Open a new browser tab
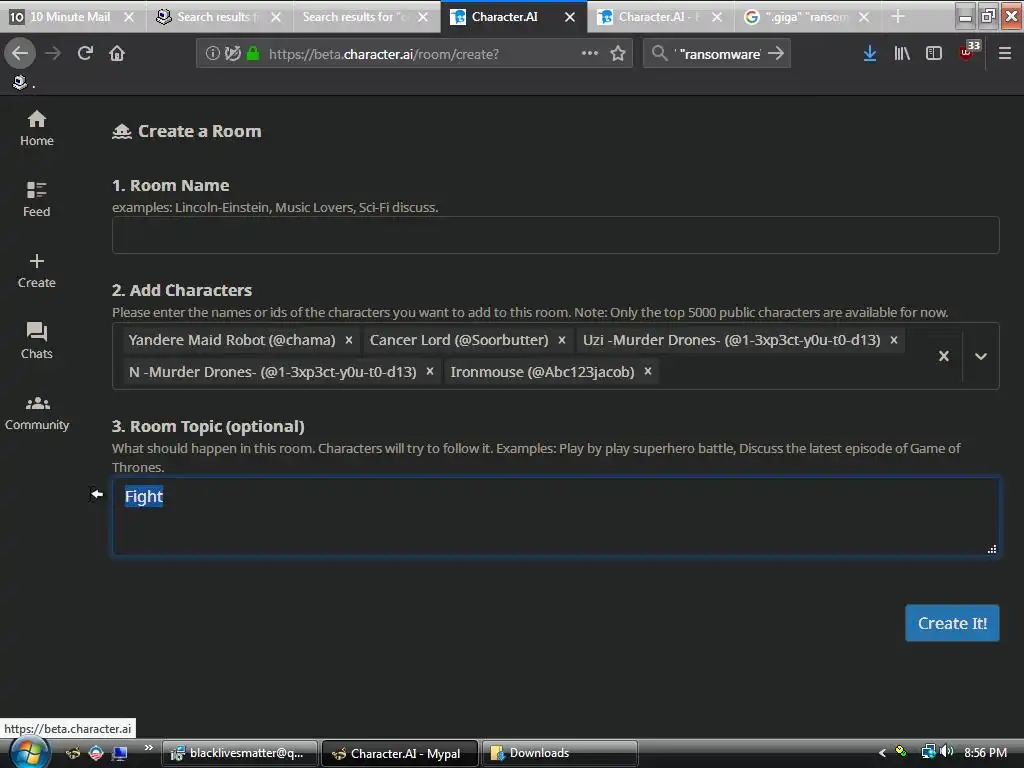Screen dimensions: 1024x768 [x=898, y=17]
